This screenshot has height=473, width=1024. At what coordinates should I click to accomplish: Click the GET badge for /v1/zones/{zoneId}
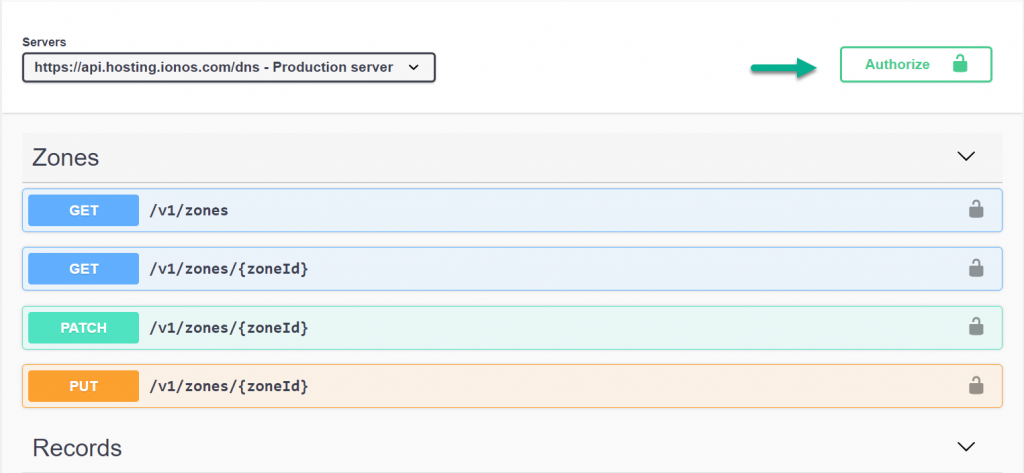pyautogui.click(x=83, y=268)
